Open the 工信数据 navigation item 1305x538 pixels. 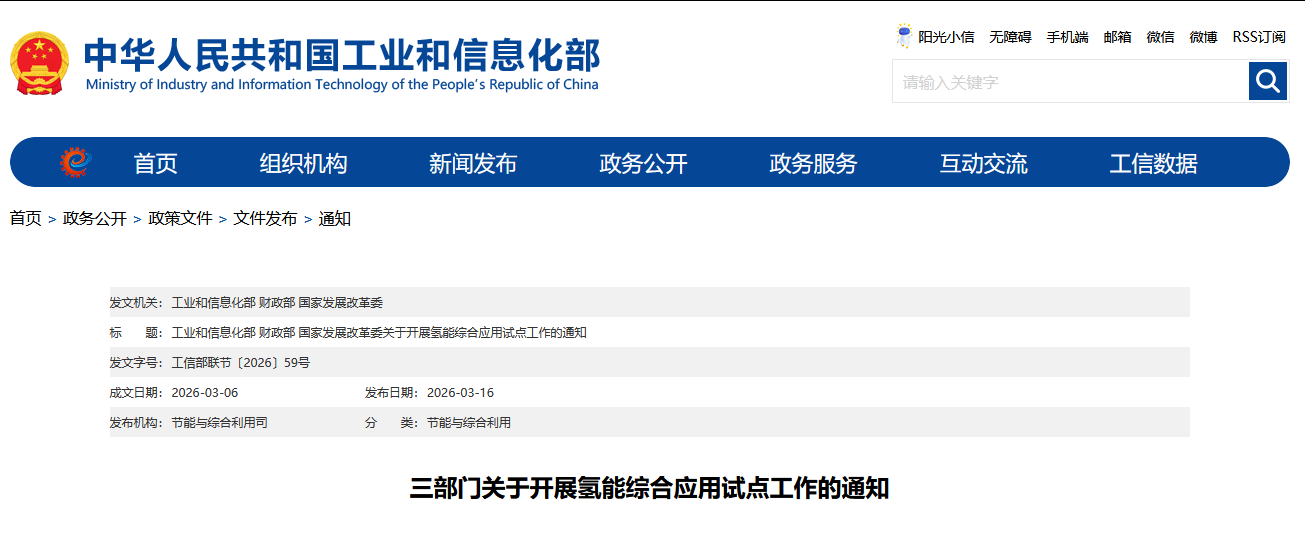pyautogui.click(x=1153, y=164)
